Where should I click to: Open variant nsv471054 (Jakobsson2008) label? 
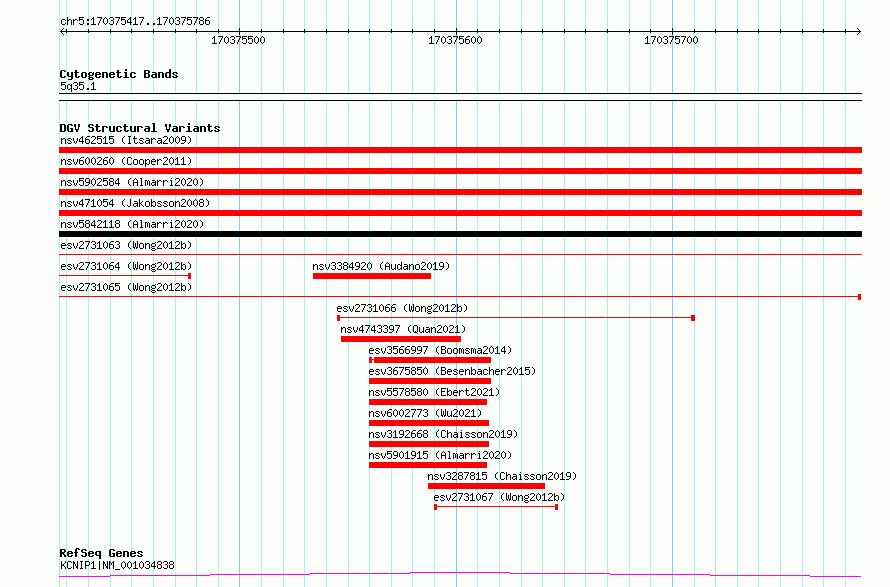click(135, 203)
